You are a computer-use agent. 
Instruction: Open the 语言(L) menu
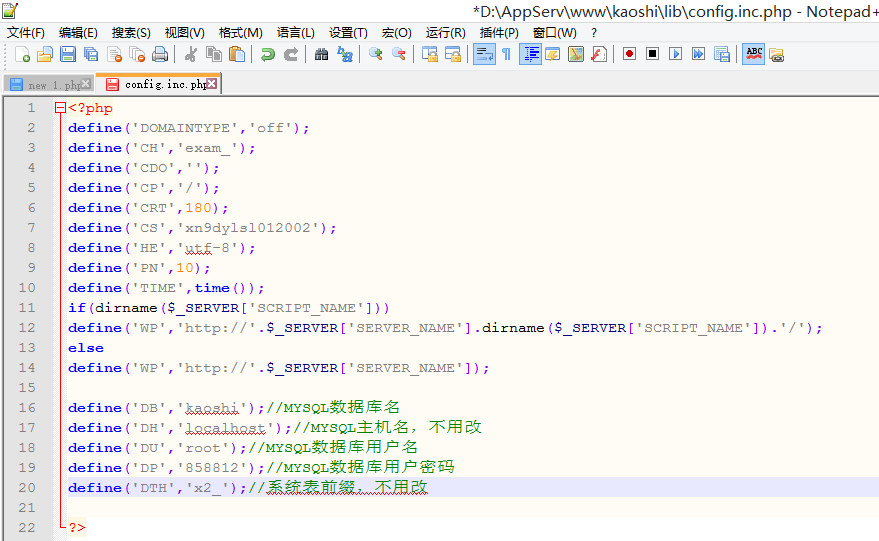coord(295,33)
